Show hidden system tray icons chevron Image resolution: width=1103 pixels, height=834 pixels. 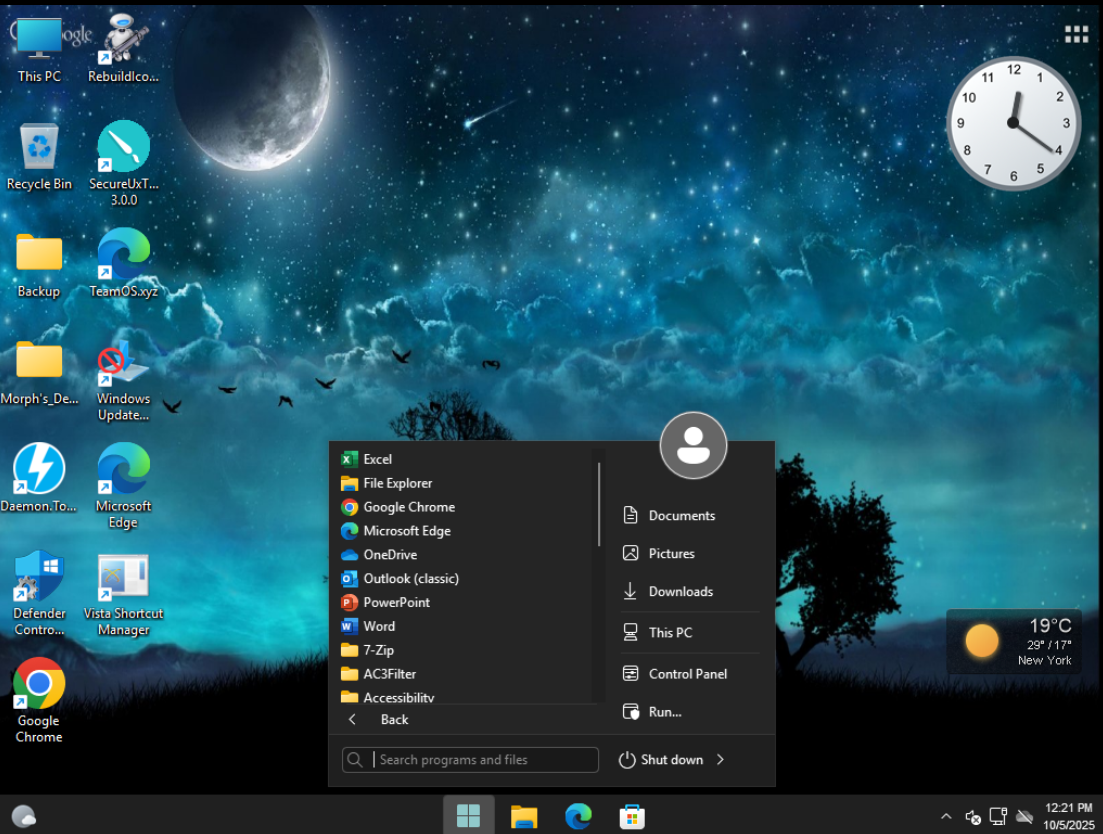946,816
